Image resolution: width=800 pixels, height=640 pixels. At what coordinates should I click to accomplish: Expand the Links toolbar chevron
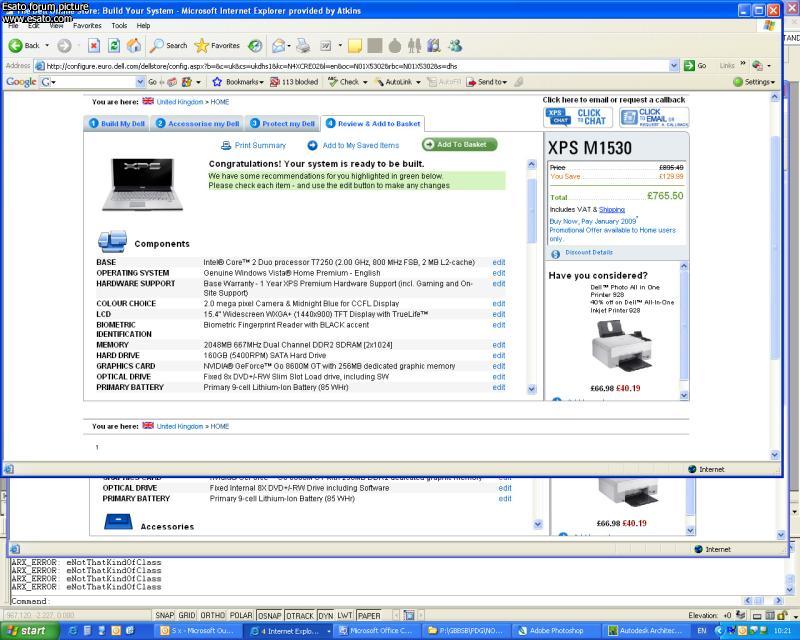point(743,64)
